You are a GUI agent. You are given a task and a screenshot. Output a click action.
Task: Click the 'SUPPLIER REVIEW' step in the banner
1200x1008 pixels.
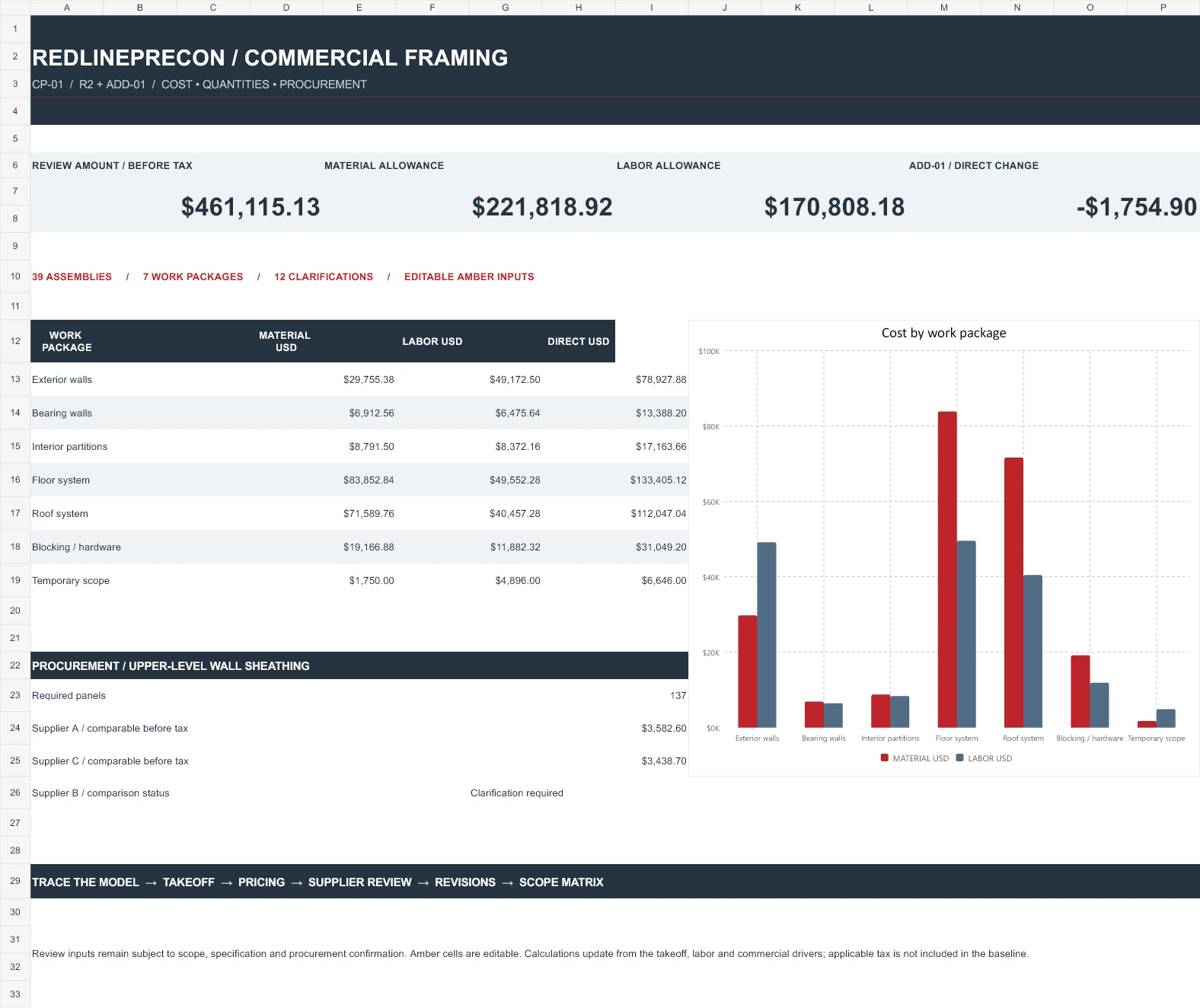[359, 882]
